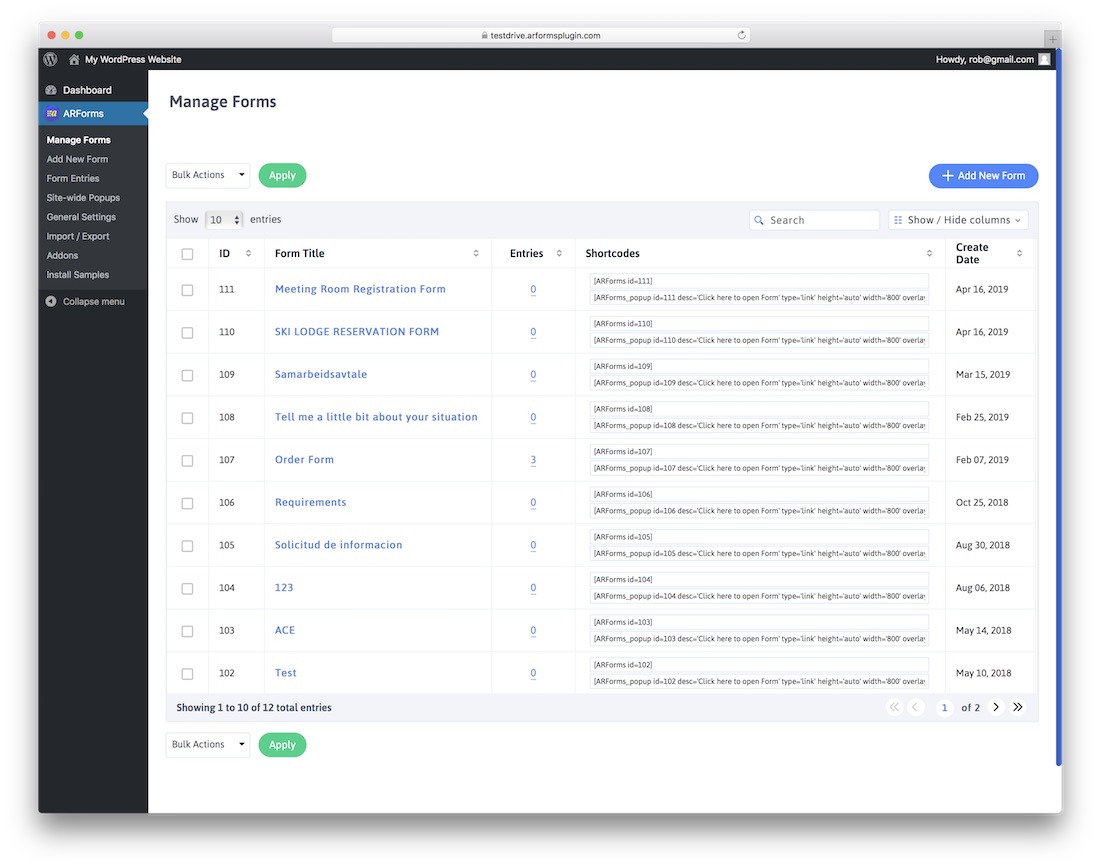
Task: Click the page number 1 field
Action: coord(944,707)
